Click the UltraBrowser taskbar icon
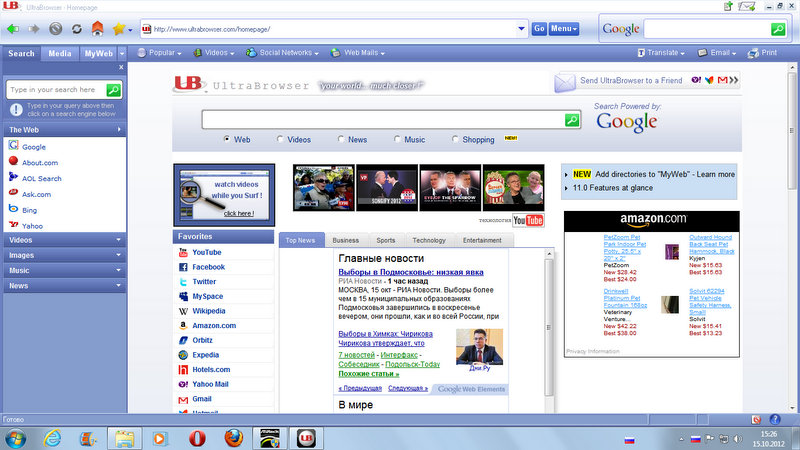800x450 pixels. pyautogui.click(x=306, y=438)
